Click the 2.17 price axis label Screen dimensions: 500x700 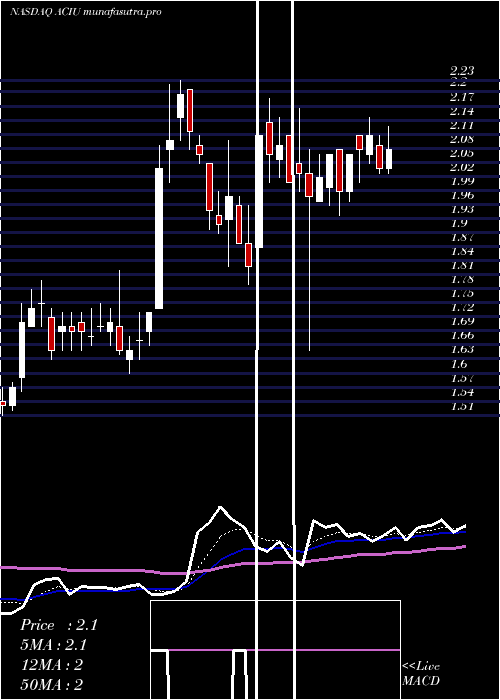click(462, 96)
